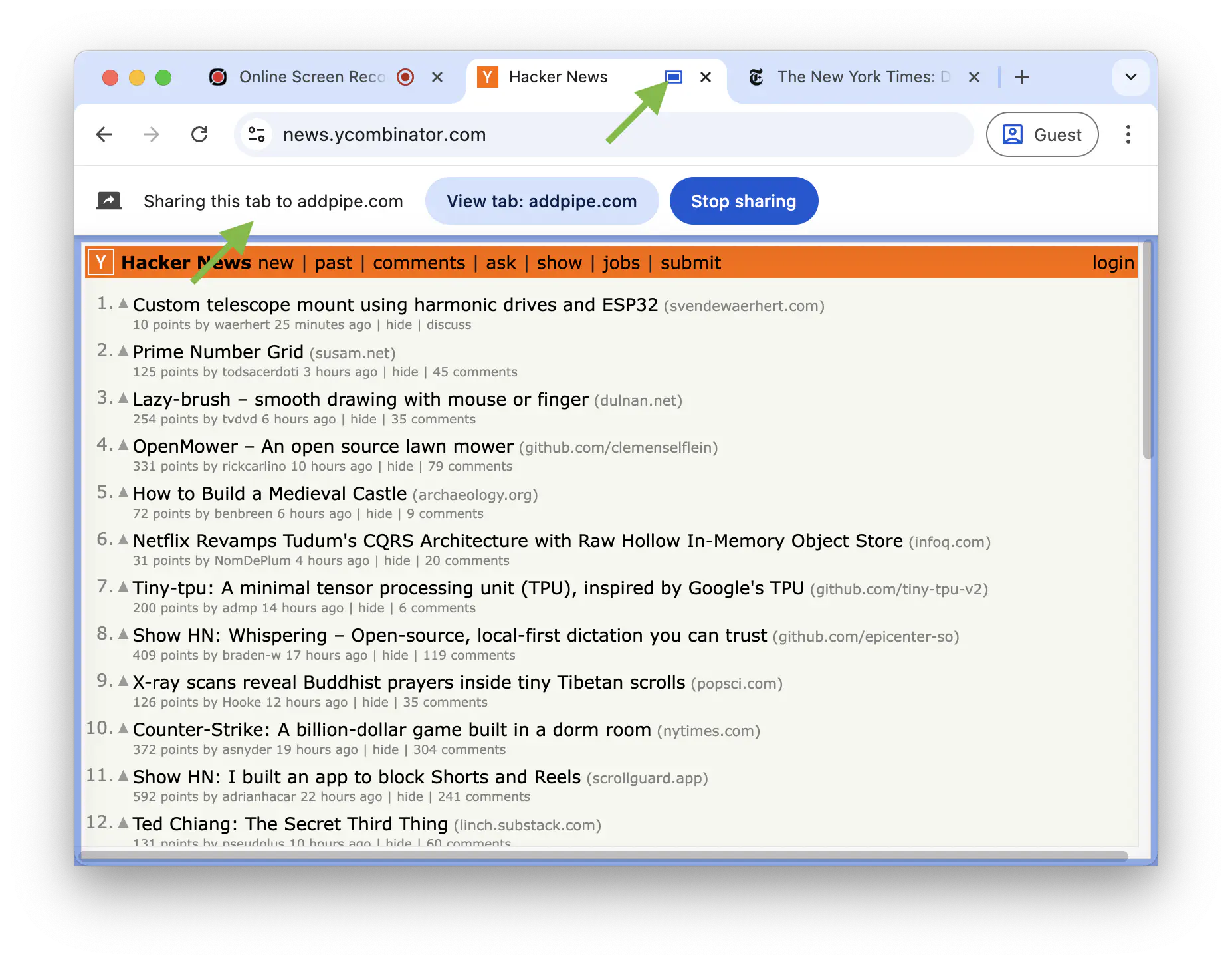Go back using the browser back arrow
Image resolution: width=1232 pixels, height=964 pixels.
(104, 135)
